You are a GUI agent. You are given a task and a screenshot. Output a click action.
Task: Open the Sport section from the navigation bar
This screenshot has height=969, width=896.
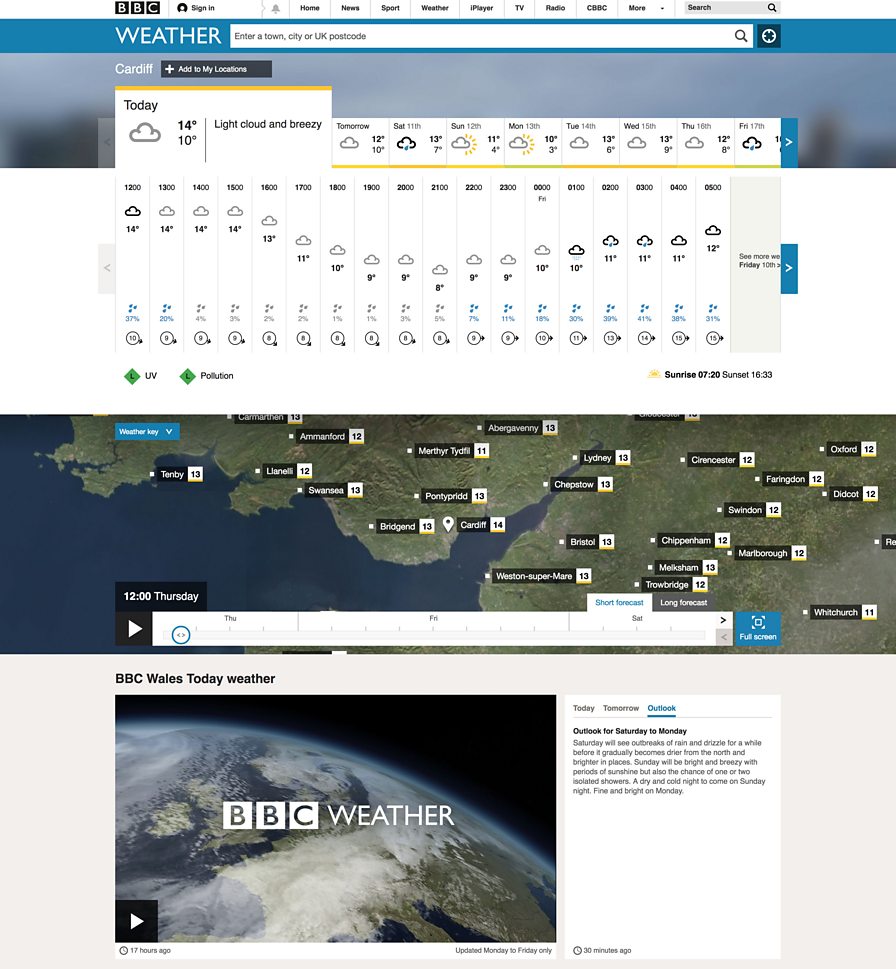pyautogui.click(x=390, y=8)
